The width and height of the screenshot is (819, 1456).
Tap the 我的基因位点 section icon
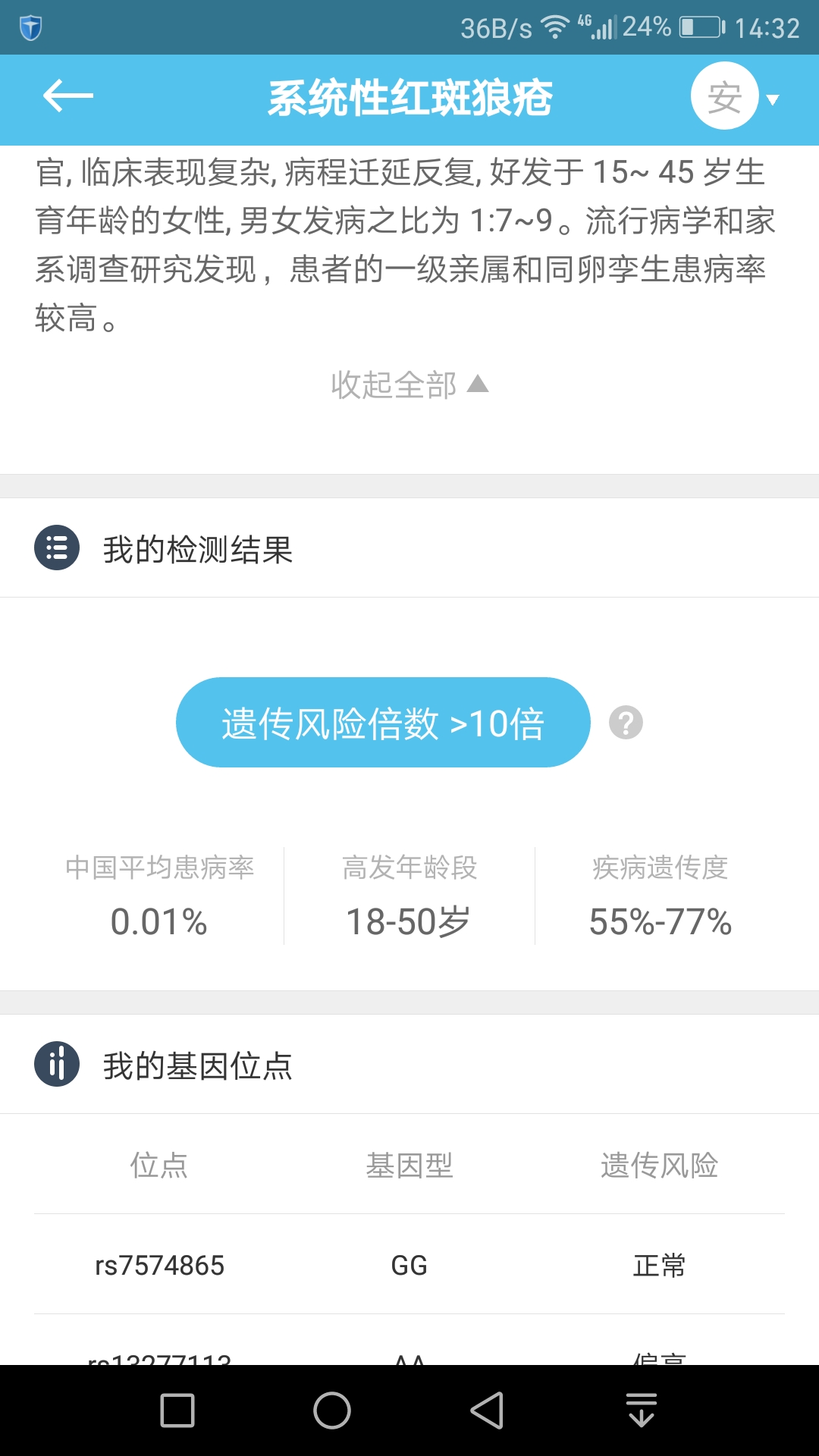point(57,1064)
